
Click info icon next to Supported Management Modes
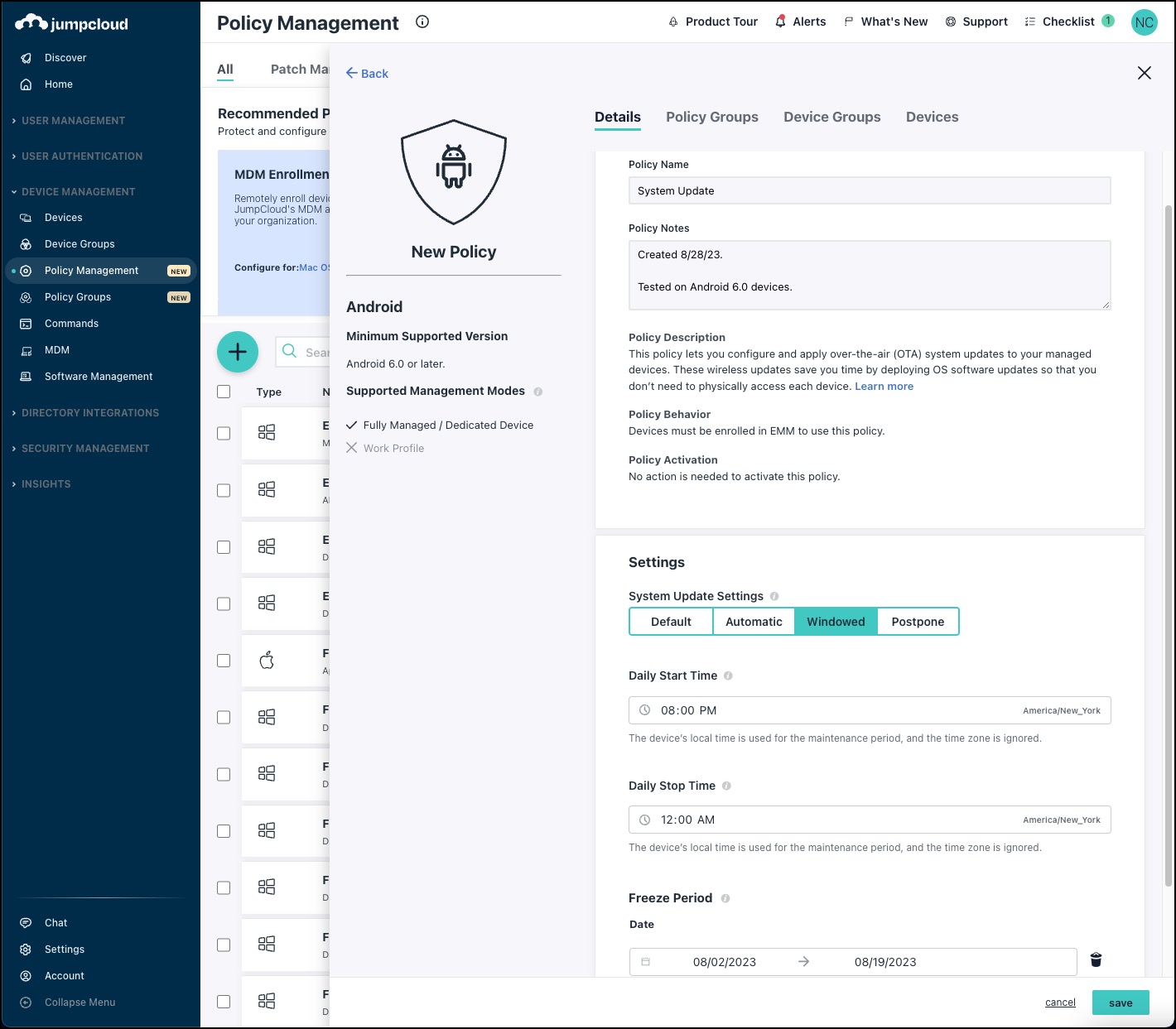(x=538, y=392)
